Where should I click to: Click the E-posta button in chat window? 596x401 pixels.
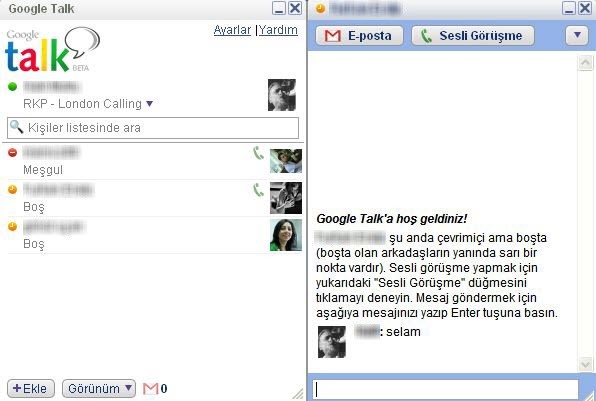click(359, 36)
